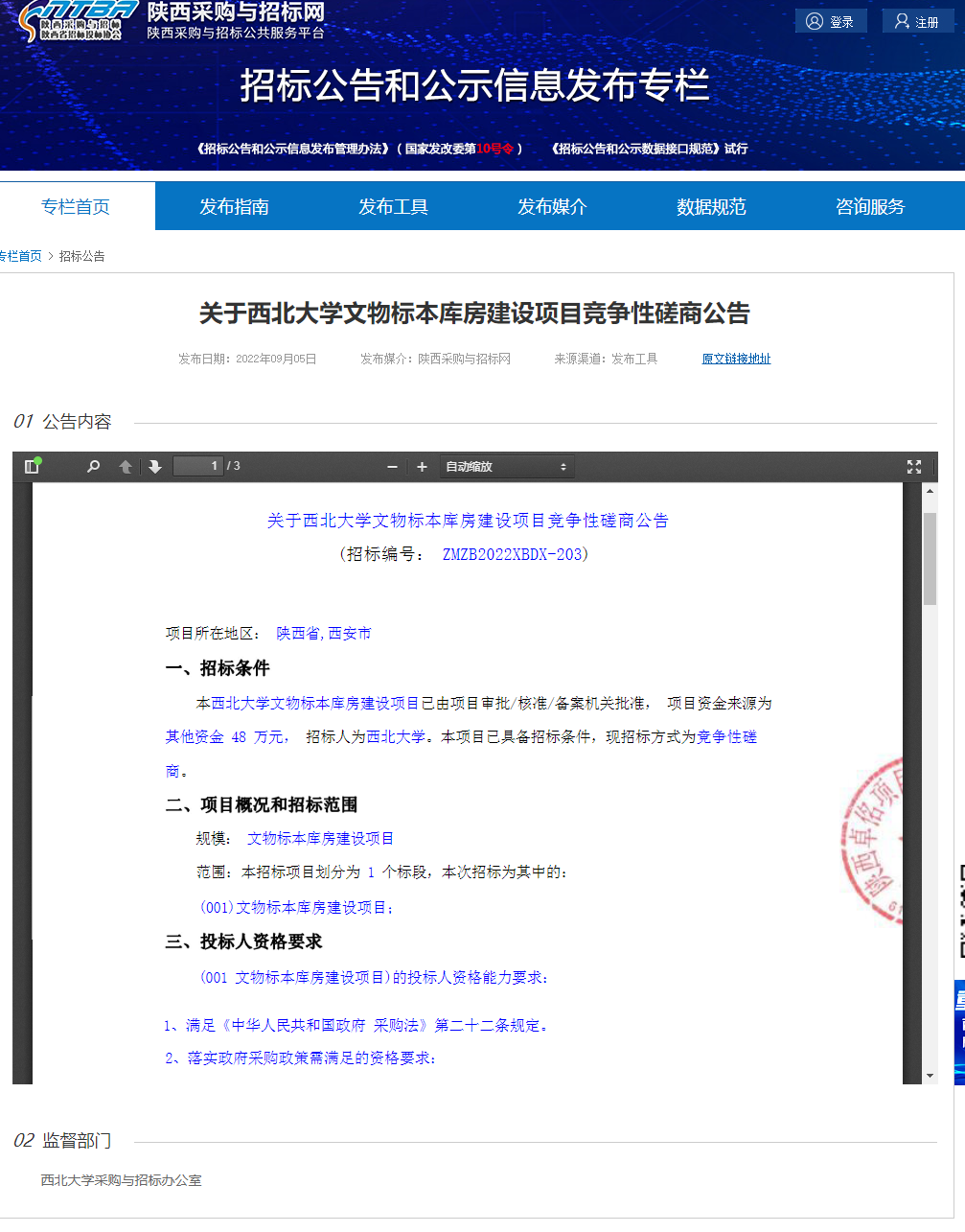The image size is (965, 1232).
Task: Toggle the PDF viewer sidebar
Action: 32,466
